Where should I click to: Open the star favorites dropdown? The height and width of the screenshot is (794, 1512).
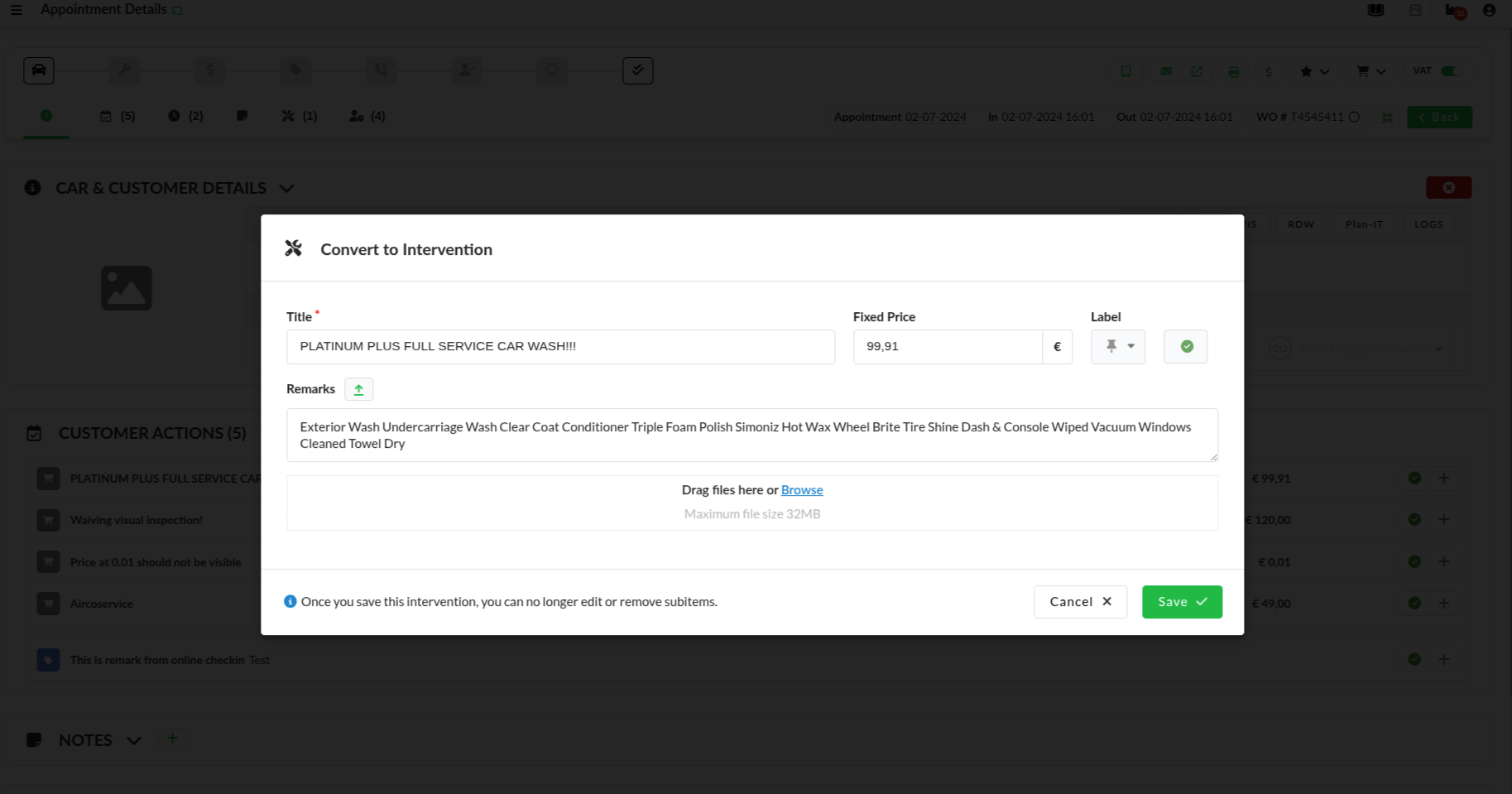[x=1313, y=71]
